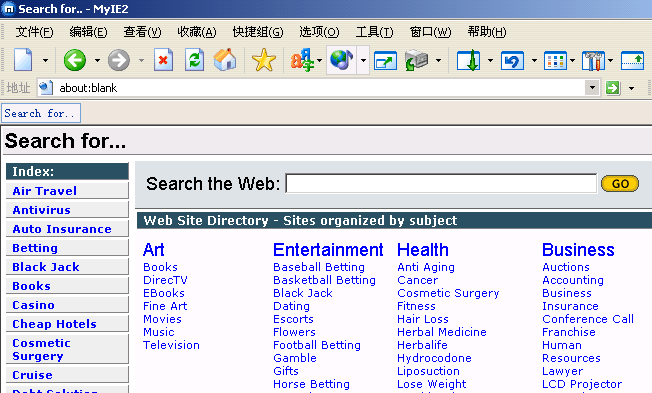
Task: Open the Cheap Hotels index link
Action: click(54, 324)
